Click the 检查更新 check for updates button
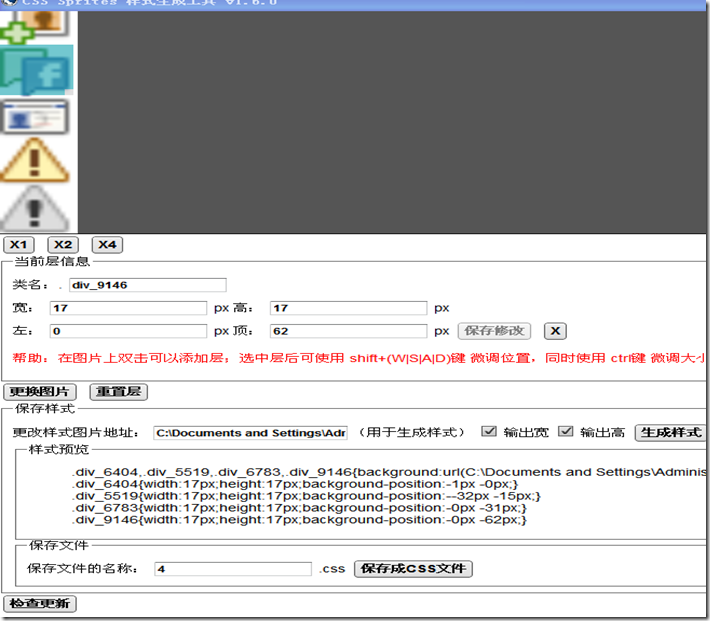 tap(40, 604)
